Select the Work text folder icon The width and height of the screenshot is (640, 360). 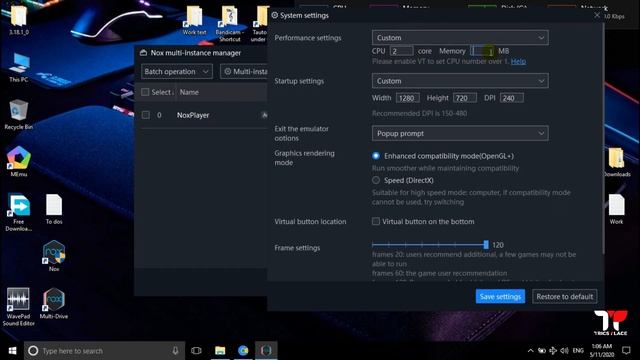coord(194,20)
